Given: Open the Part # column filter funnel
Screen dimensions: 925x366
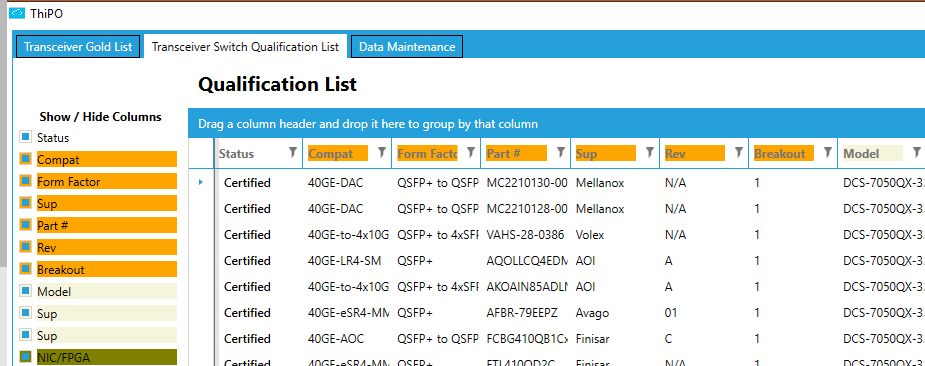Looking at the screenshot, I should coord(560,152).
